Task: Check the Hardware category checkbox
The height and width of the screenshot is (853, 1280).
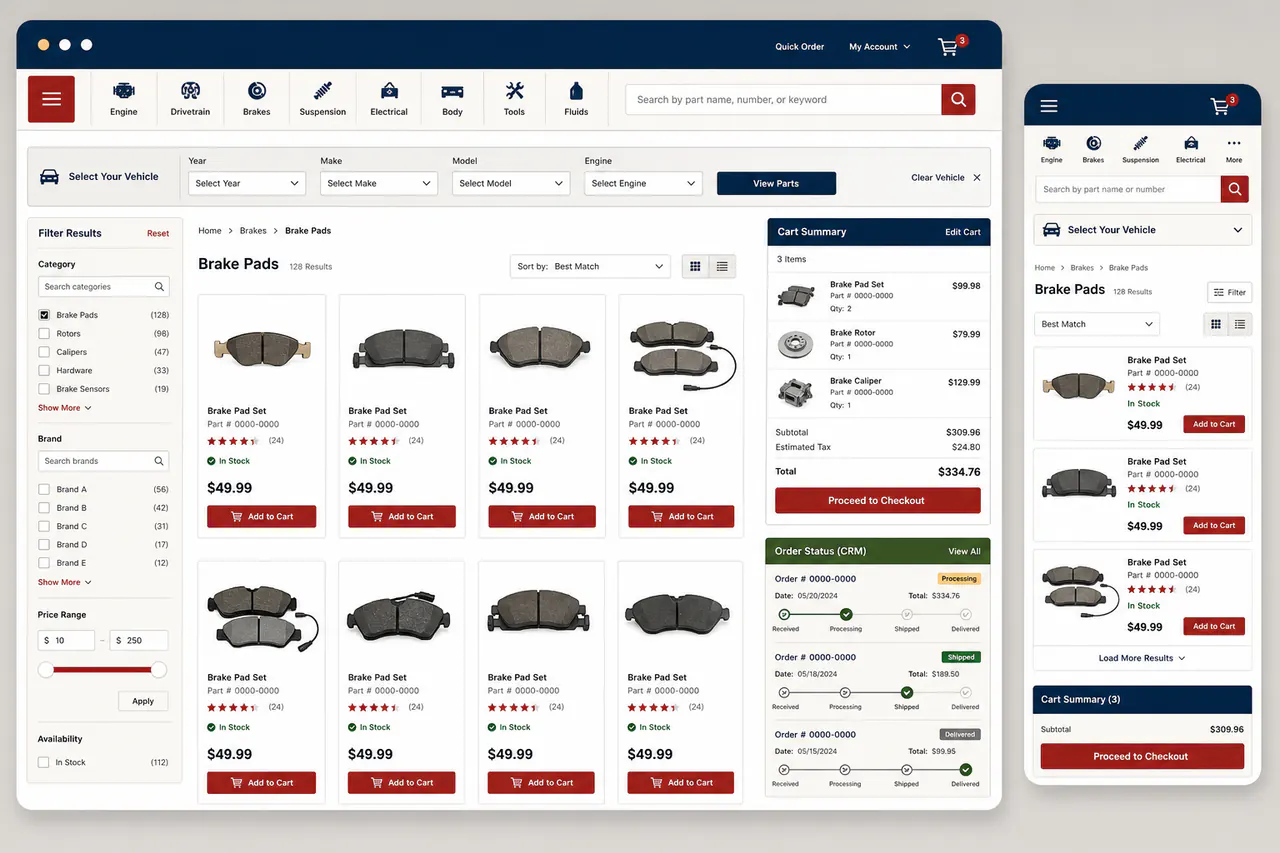Action: [x=44, y=371]
